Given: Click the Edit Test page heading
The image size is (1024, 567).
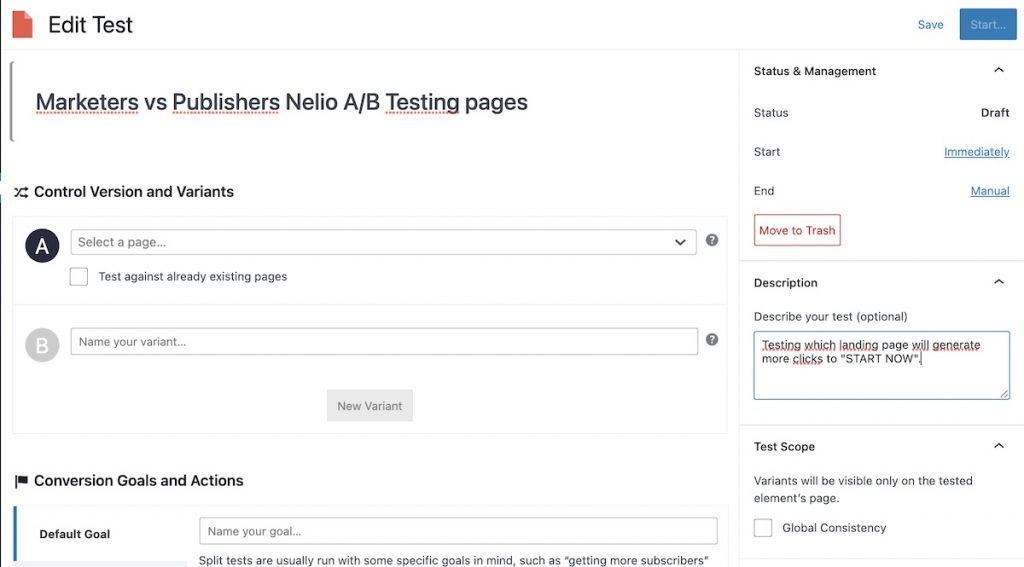Looking at the screenshot, I should [90, 25].
